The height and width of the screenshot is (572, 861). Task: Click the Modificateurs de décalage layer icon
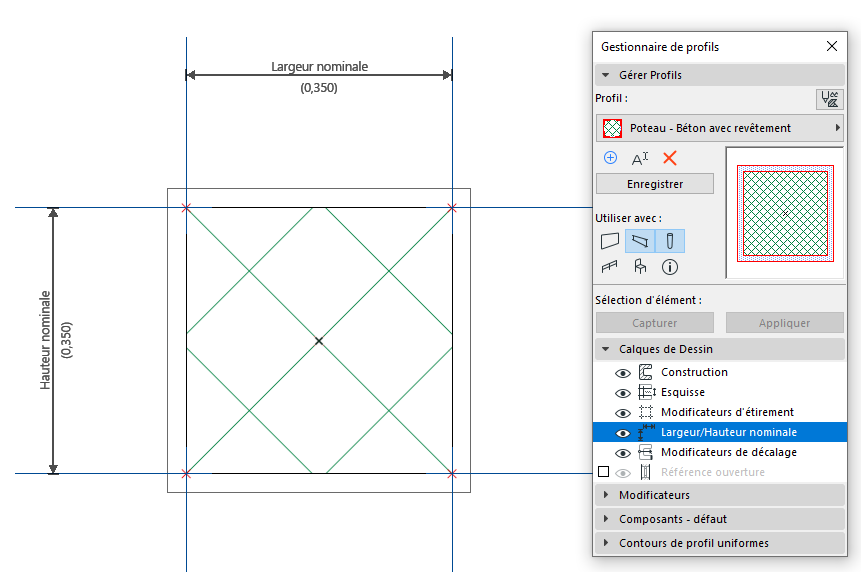(646, 452)
